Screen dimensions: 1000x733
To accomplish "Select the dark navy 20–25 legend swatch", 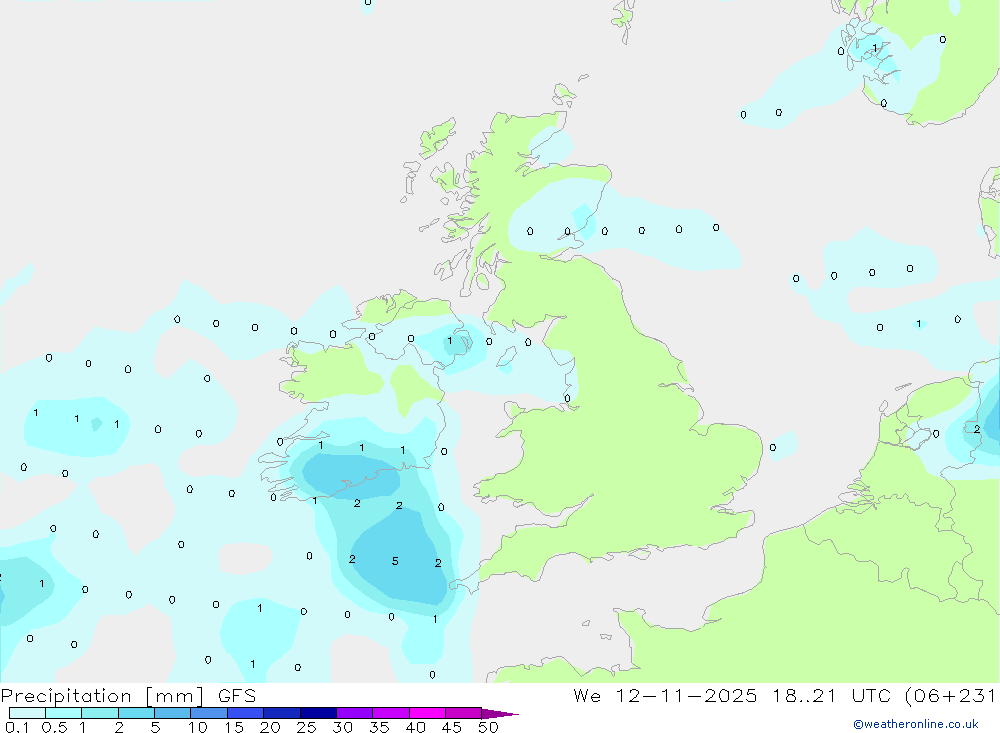I will [282, 713].
